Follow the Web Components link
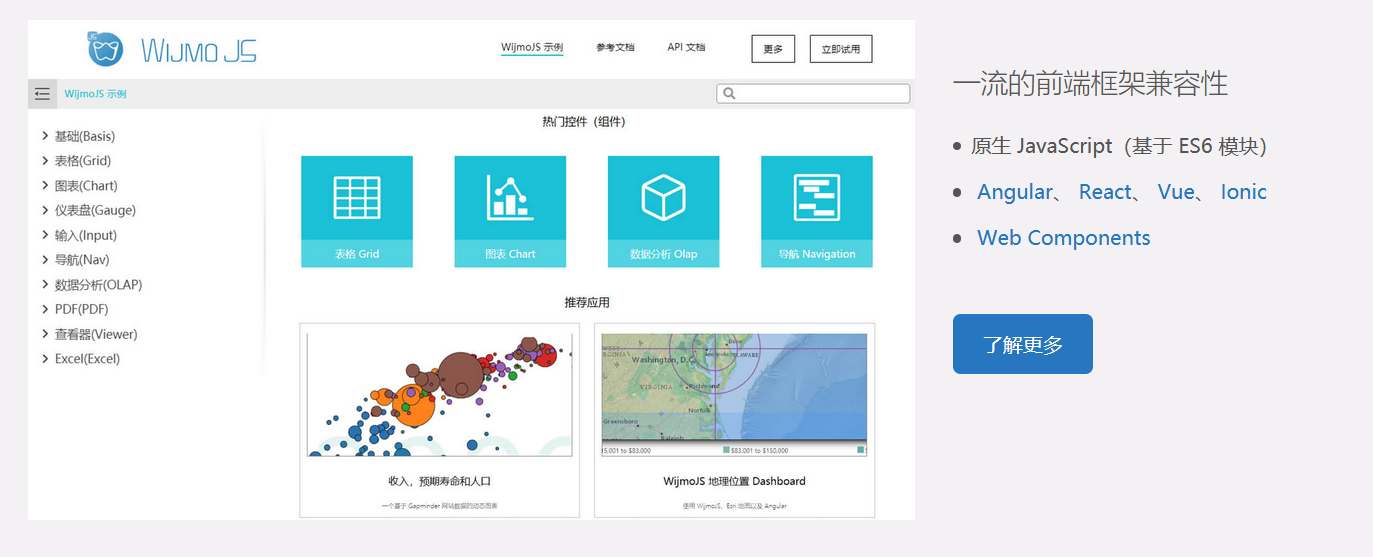 [x=1063, y=238]
